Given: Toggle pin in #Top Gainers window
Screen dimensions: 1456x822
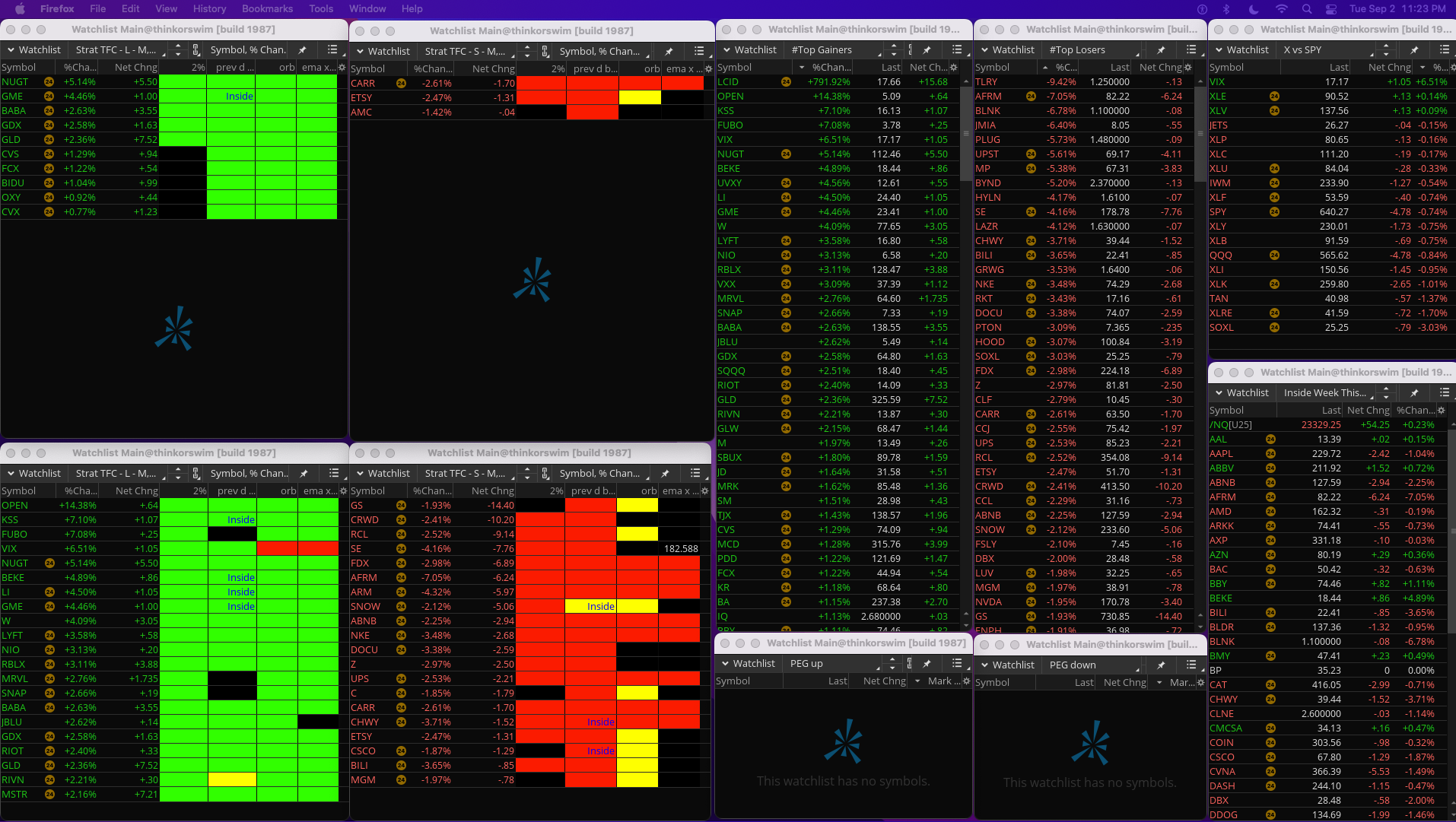Looking at the screenshot, I should pos(927,49).
